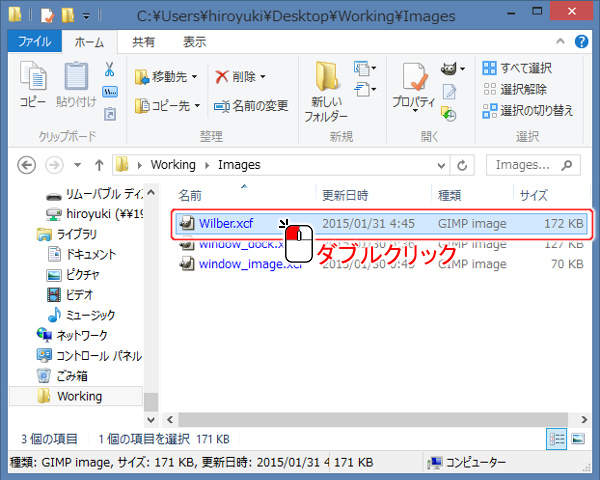600x480 pixels.
Task: Open the Quick Access toolbar customize arrow
Action: click(x=86, y=16)
